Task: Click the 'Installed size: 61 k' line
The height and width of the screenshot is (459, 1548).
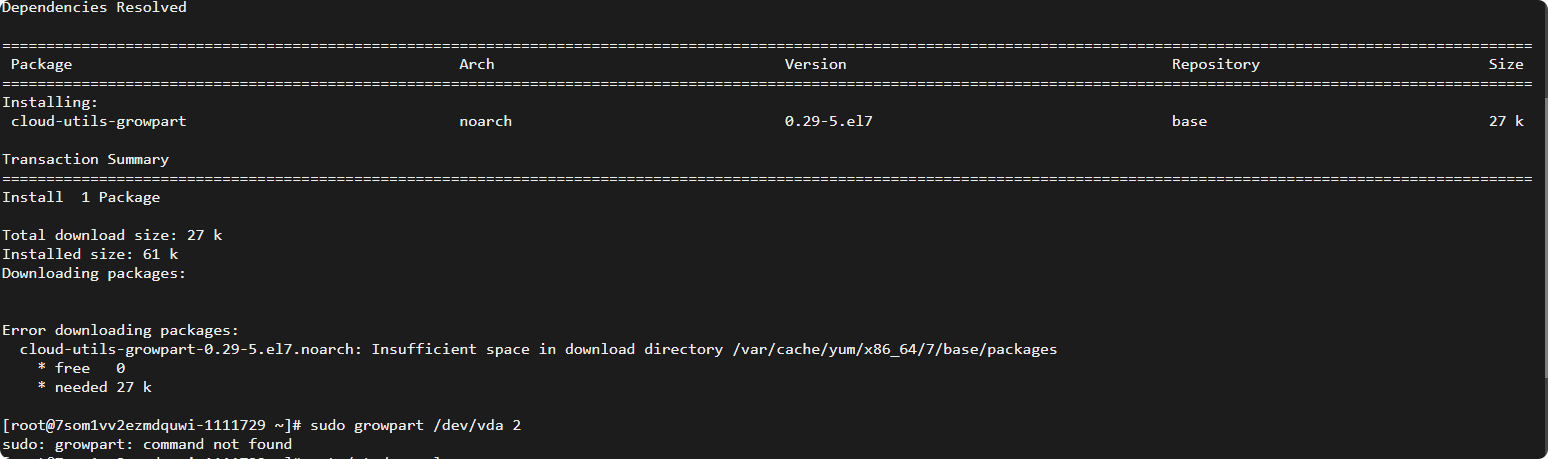Action: (90, 254)
